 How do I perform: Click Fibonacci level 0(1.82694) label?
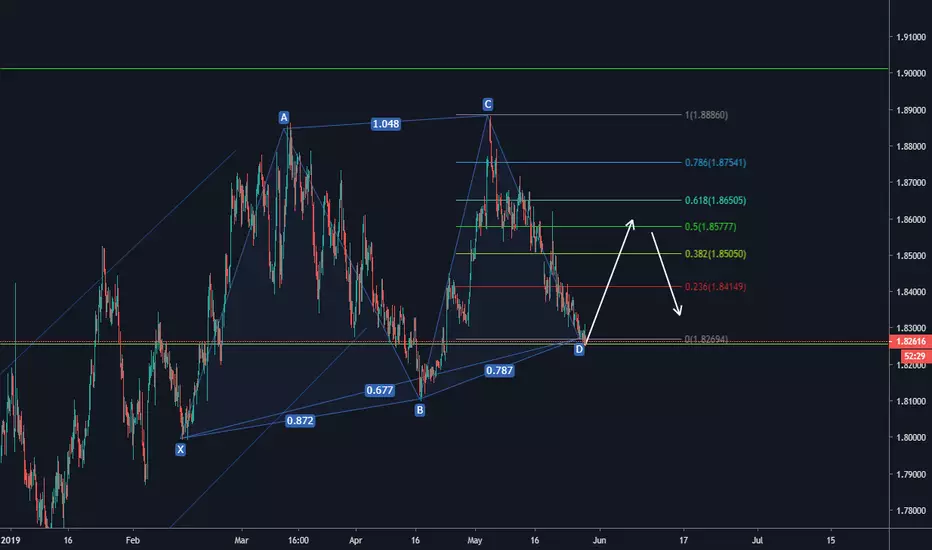tap(706, 340)
